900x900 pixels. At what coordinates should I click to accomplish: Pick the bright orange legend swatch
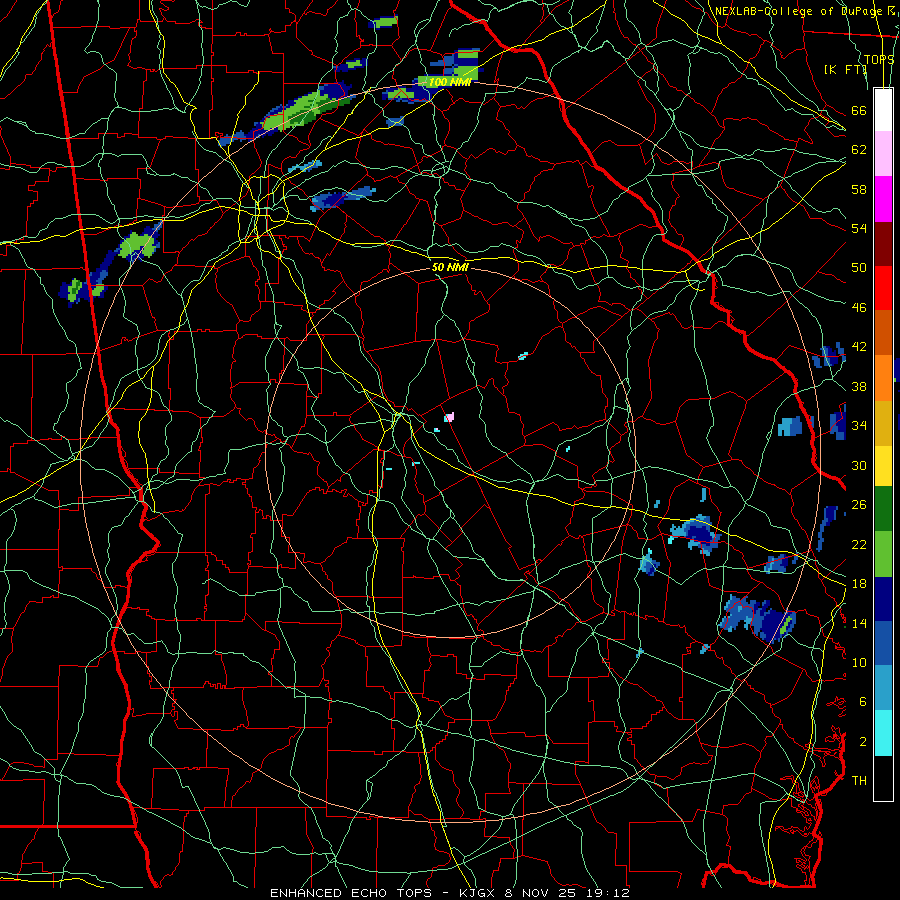click(883, 377)
